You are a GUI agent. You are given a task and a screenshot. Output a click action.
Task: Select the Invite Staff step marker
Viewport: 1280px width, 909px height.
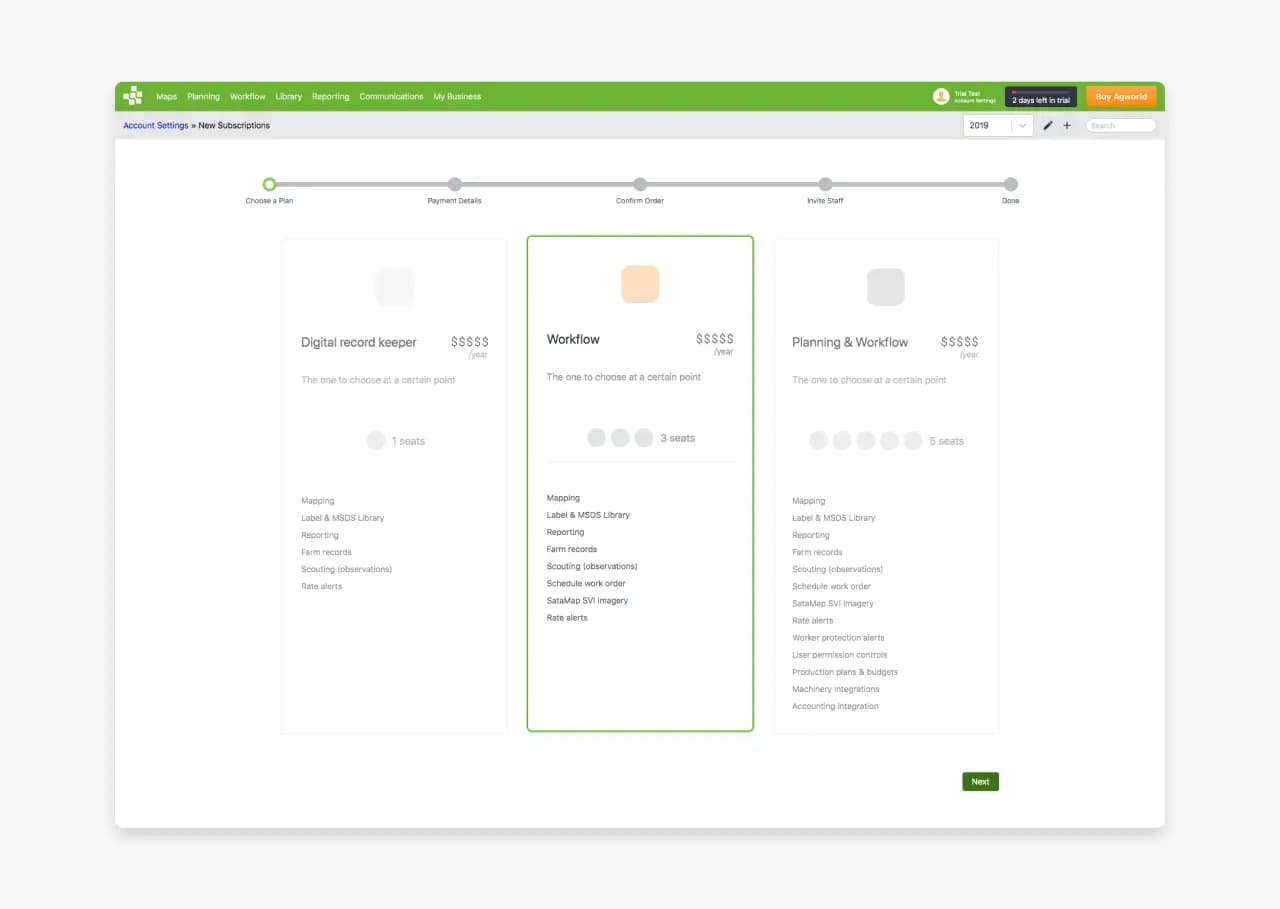[x=825, y=184]
